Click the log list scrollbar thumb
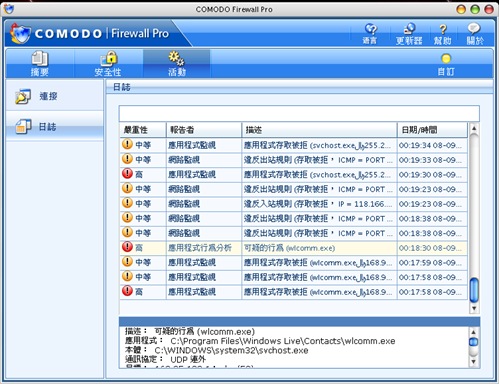This screenshot has width=499, height=384. tap(474, 290)
